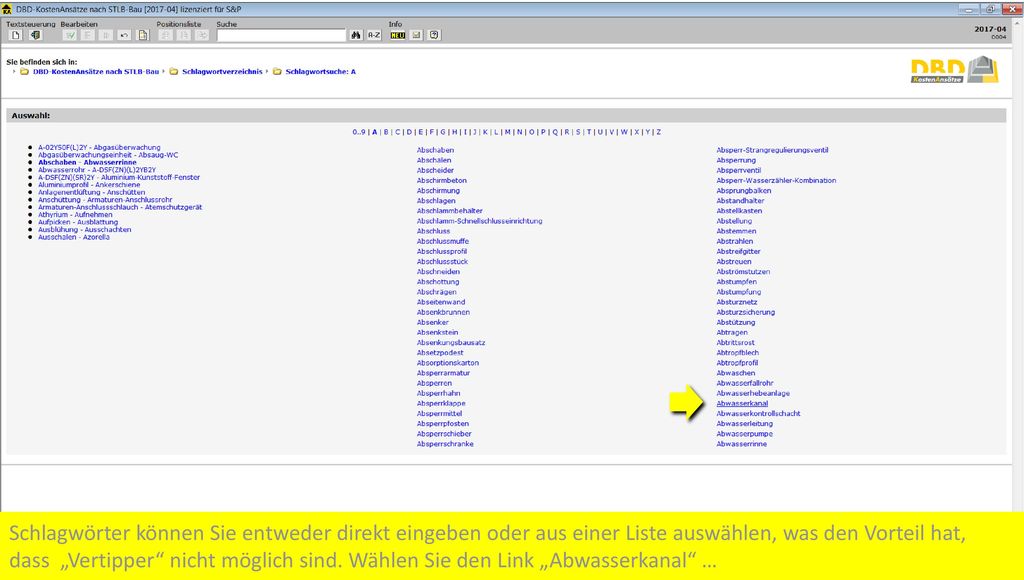The image size is (1024, 580).
Task: Open range Abgasüberwachungseinheit - Absaug-WC
Action: click(108, 155)
